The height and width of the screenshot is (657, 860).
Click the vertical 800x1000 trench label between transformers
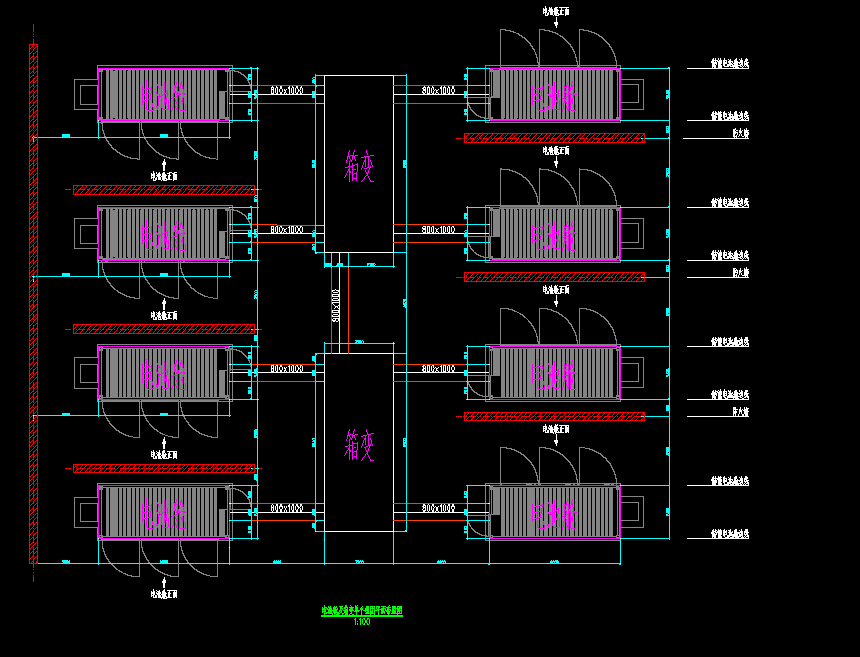coord(336,305)
